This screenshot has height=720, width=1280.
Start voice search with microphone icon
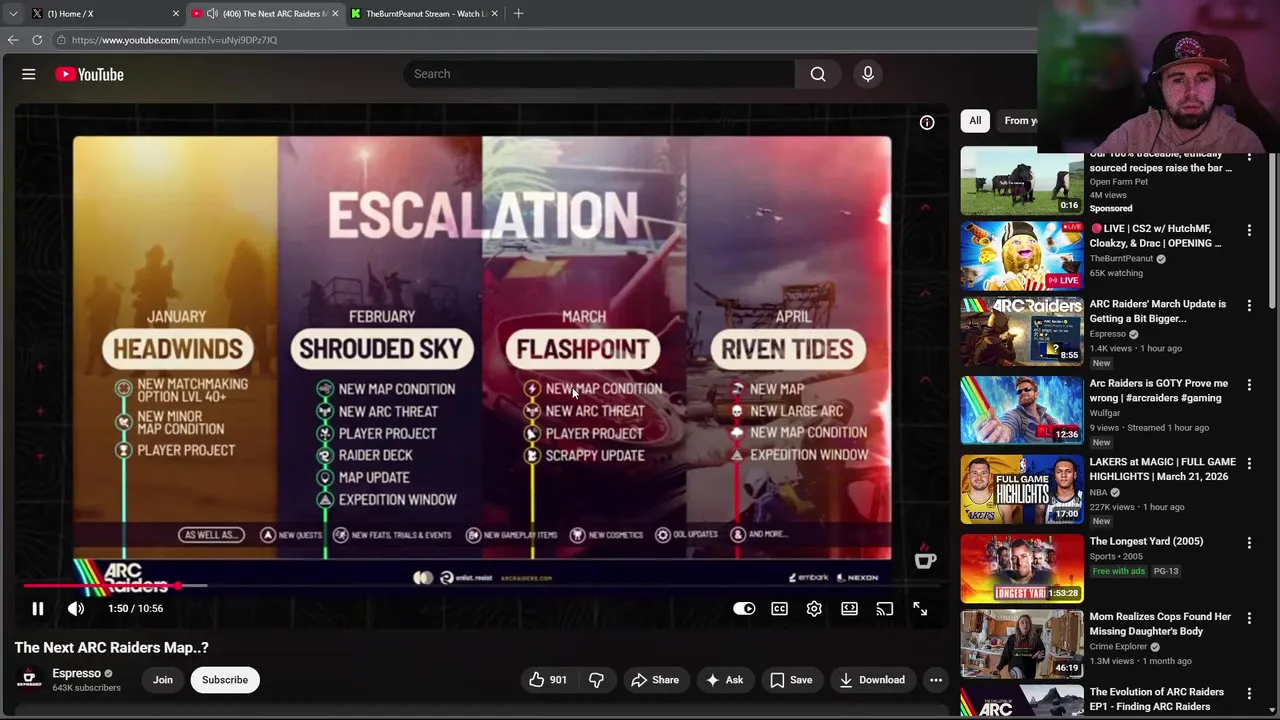click(868, 74)
